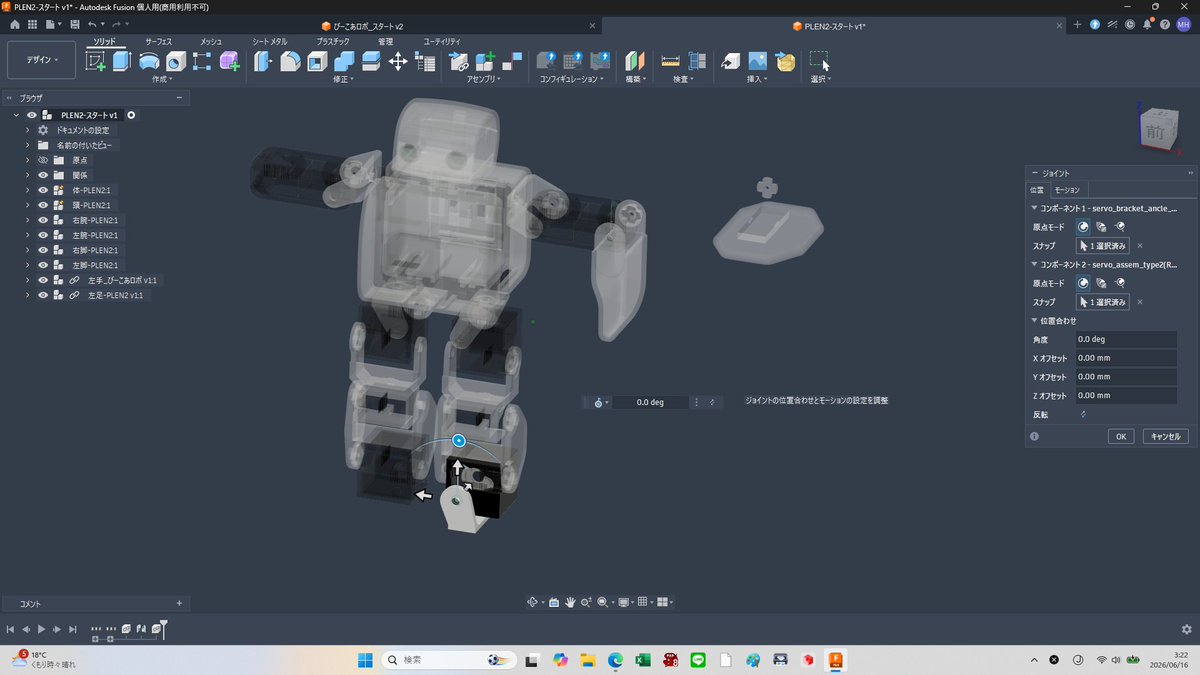Click the ViewCube front face
This screenshot has height=675, width=1200.
(x=1156, y=131)
